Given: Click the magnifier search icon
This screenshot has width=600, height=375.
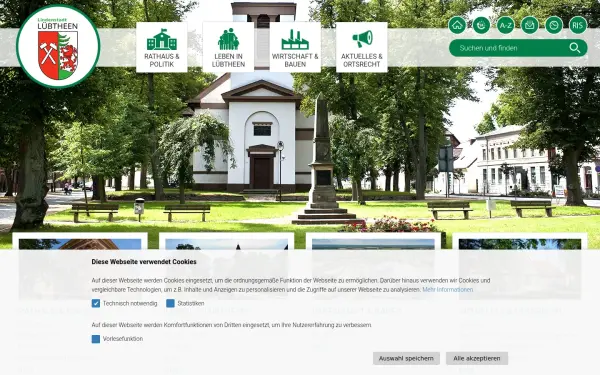Looking at the screenshot, I should [575, 48].
